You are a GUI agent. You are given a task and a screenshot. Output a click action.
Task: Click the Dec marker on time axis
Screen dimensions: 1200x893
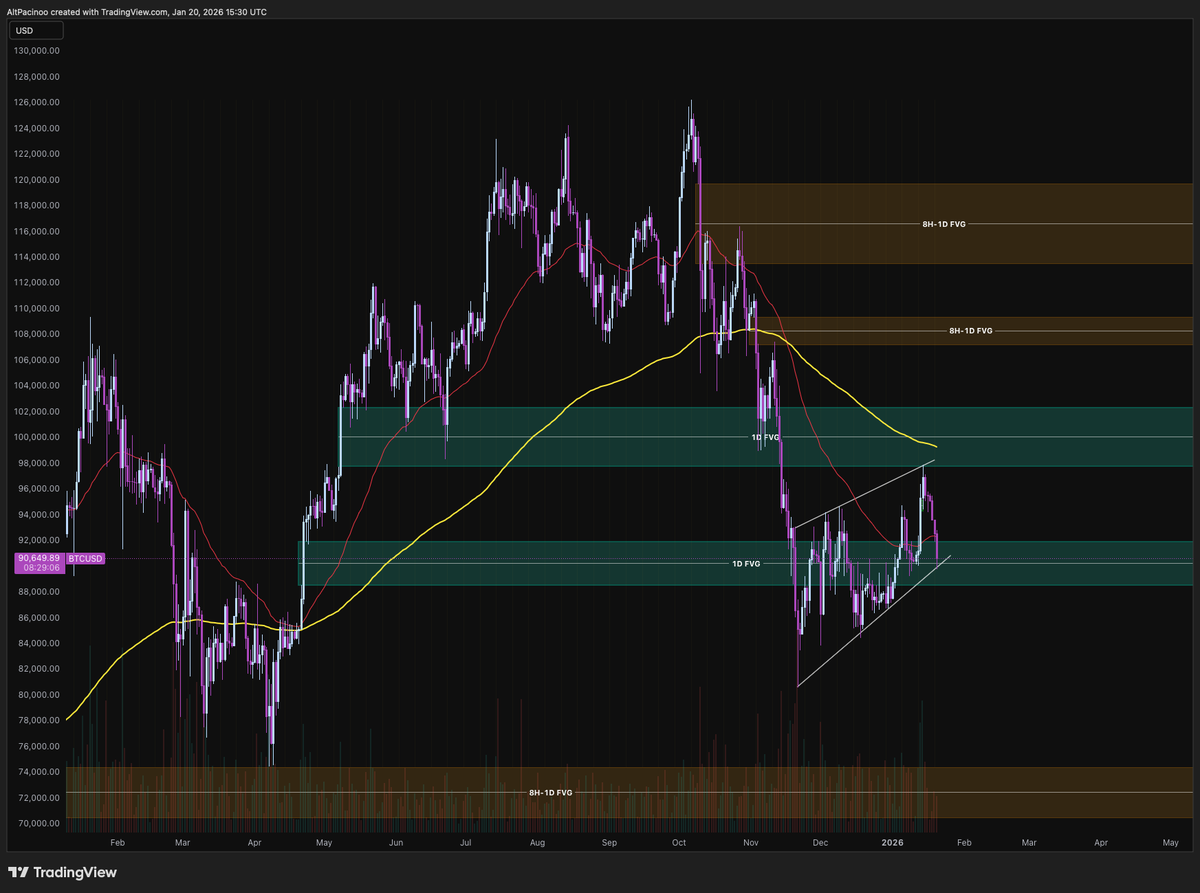pyautogui.click(x=820, y=843)
